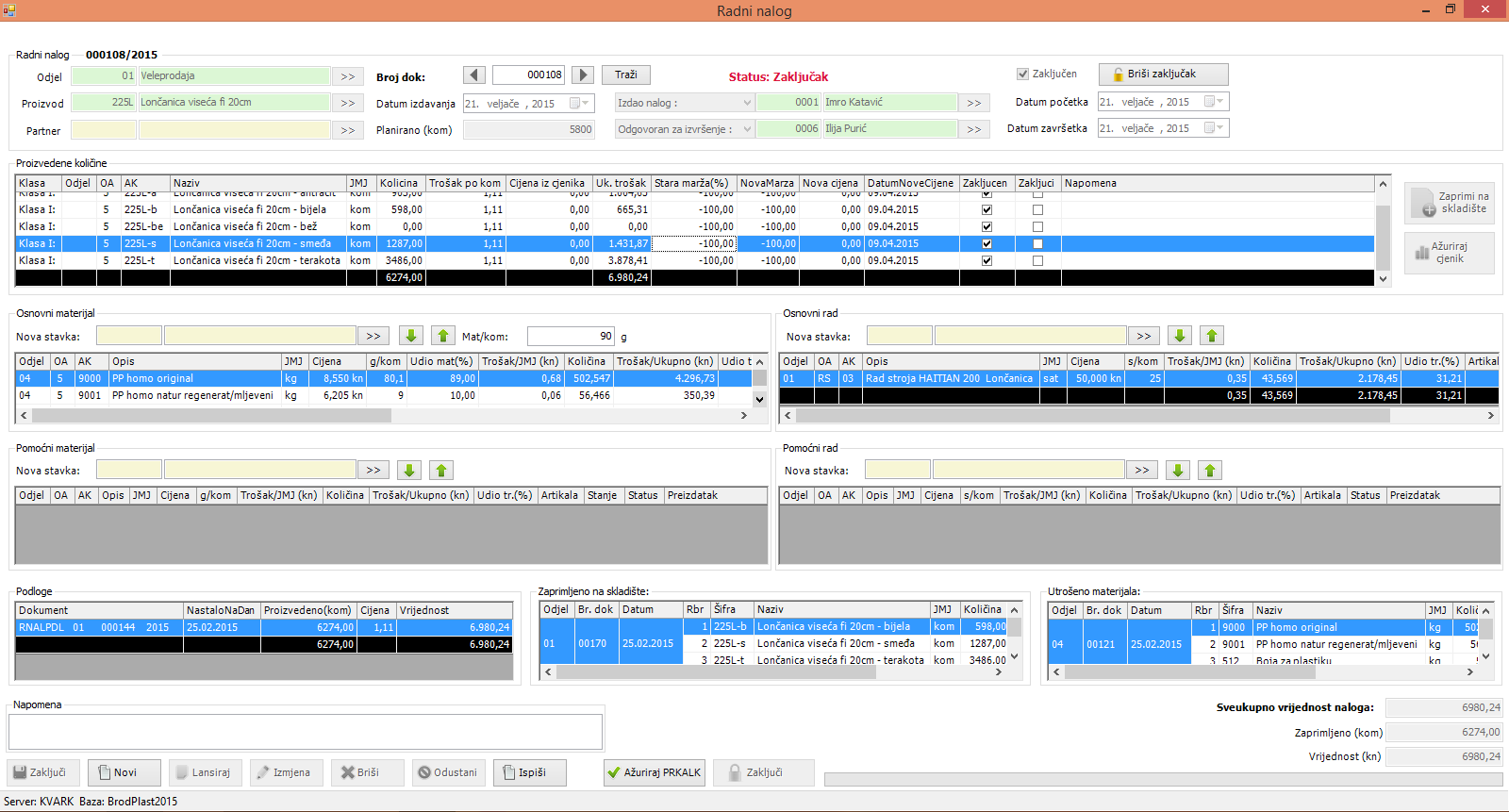The height and width of the screenshot is (812, 1509).
Task: Toggle the Zaključen checkbox at top
Action: [1022, 74]
